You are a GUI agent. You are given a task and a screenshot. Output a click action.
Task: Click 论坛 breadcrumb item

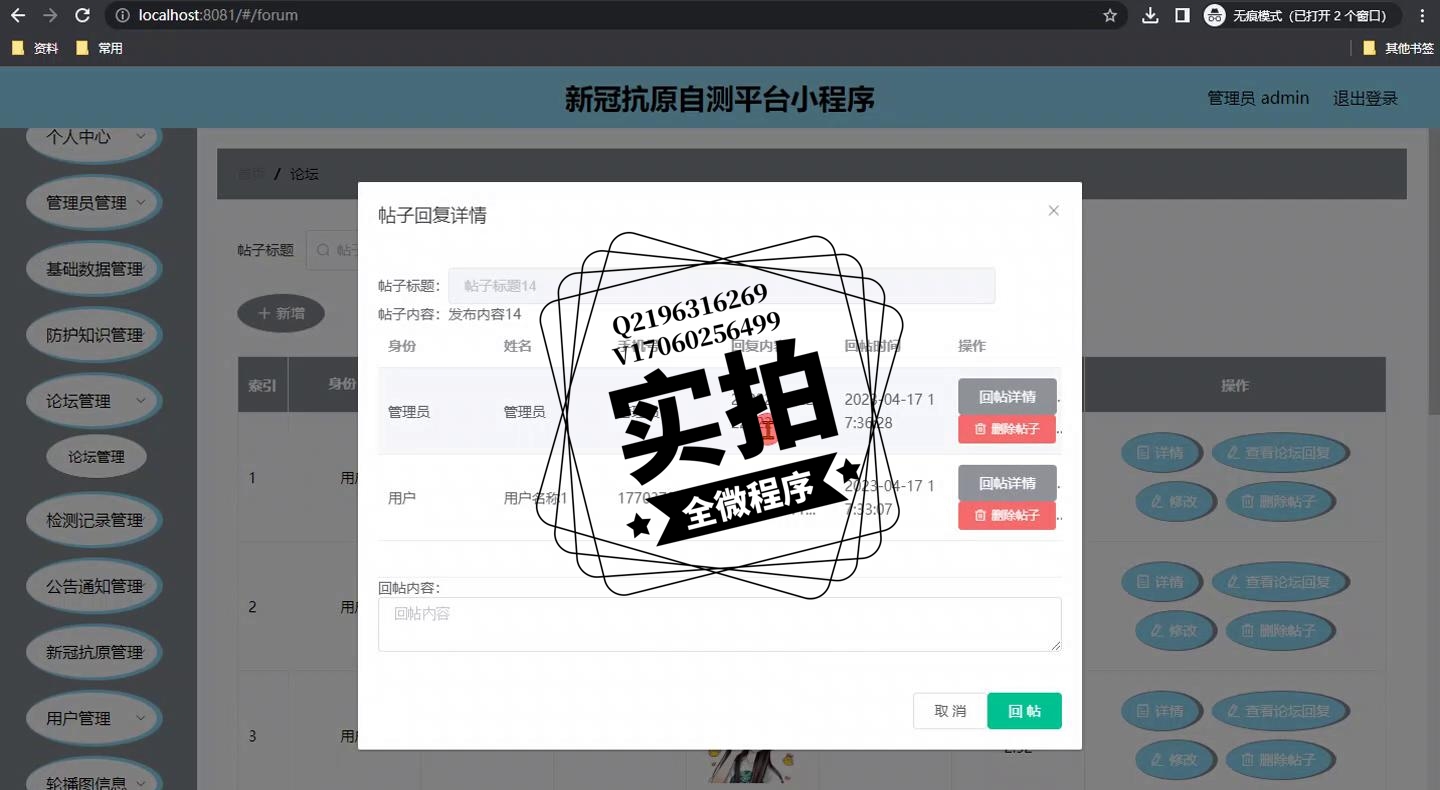304,174
